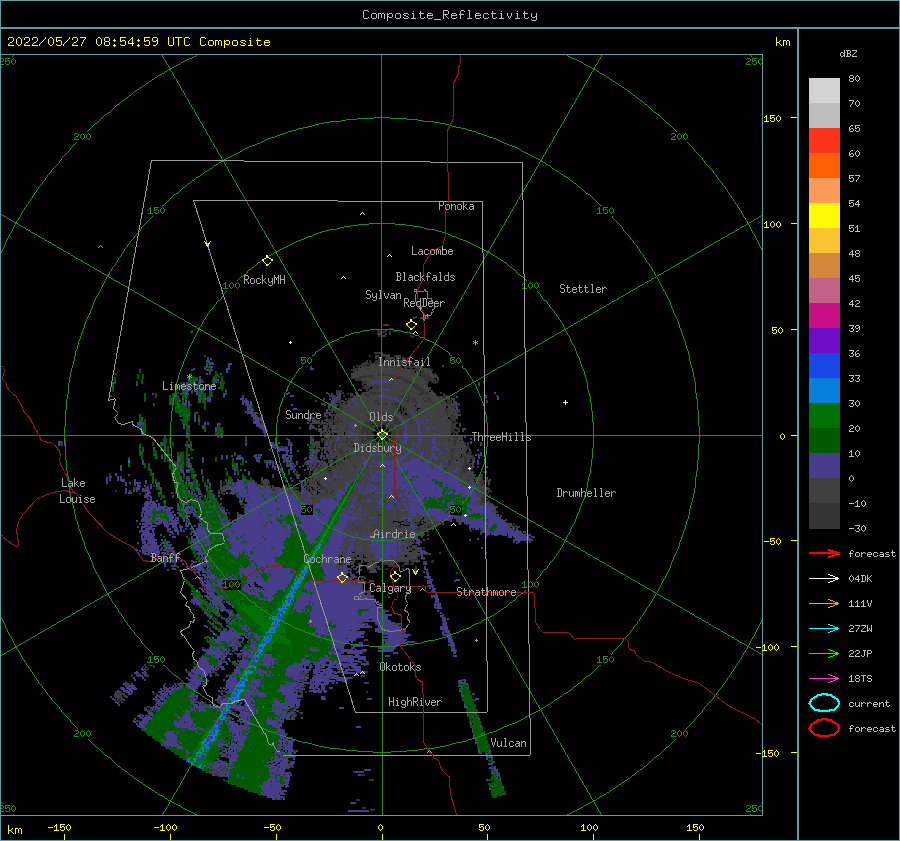This screenshot has width=900, height=841.
Task: Click the Sylvan map label
Action: [x=383, y=295]
